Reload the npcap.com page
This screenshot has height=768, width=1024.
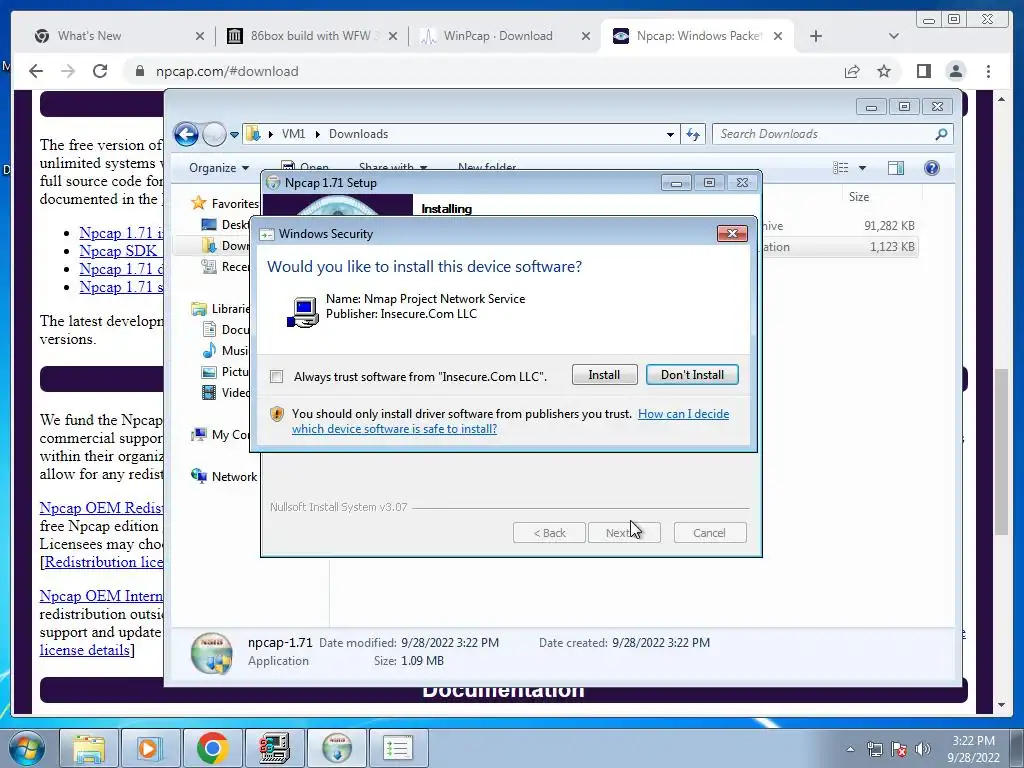pyautogui.click(x=99, y=71)
